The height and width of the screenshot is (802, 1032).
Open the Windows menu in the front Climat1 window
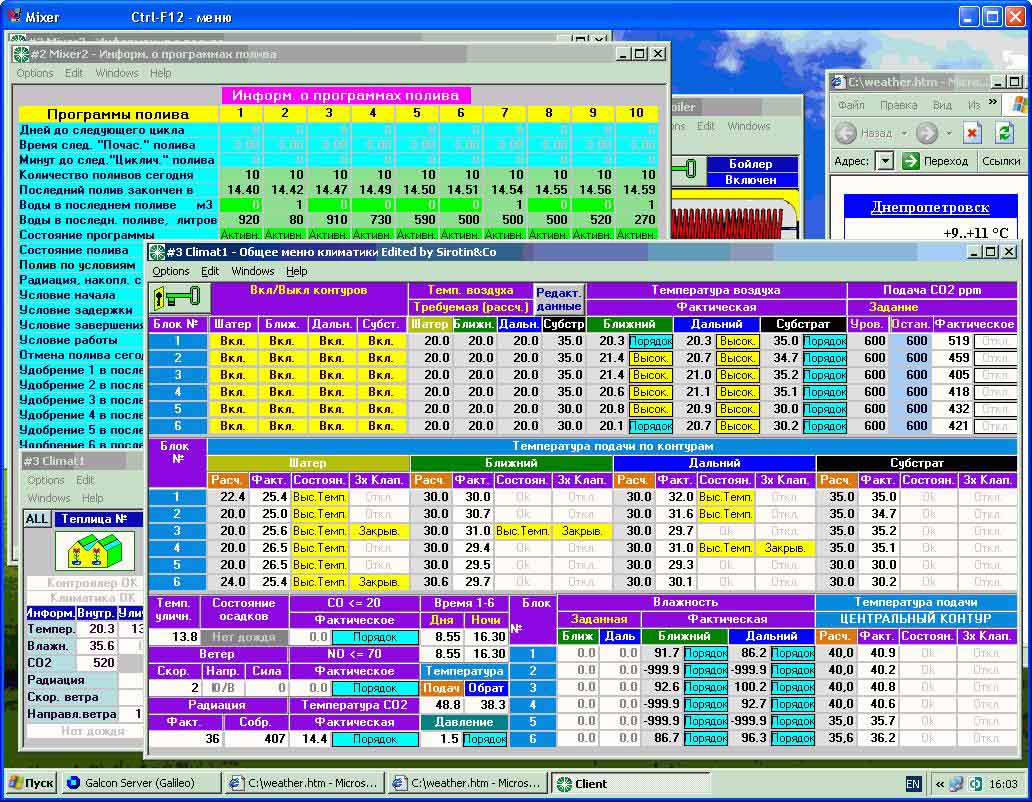tap(253, 271)
